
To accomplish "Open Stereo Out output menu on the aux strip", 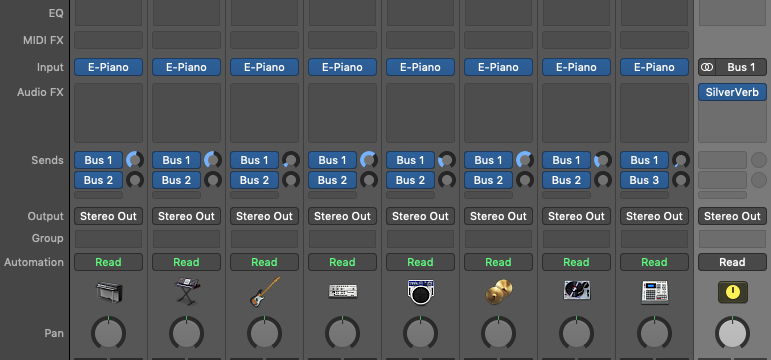I will click(732, 216).
